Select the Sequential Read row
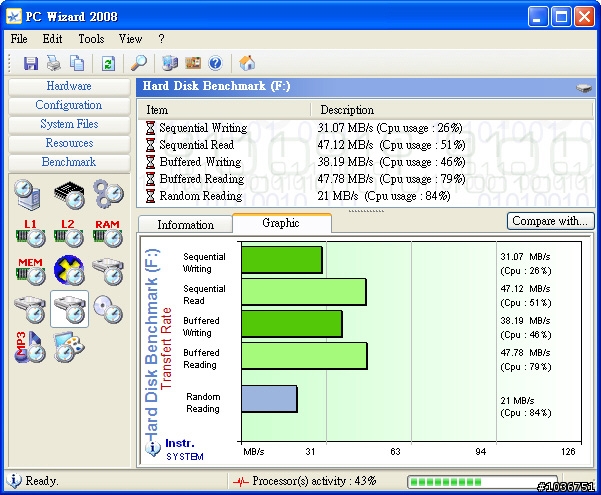Screen dimensions: 601x495 (365, 145)
